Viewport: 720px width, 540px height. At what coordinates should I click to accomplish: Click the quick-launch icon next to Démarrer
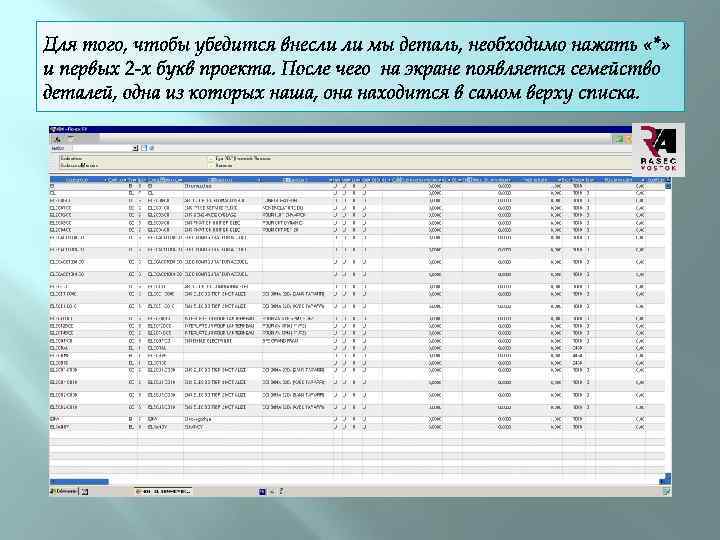pyautogui.click(x=84, y=492)
